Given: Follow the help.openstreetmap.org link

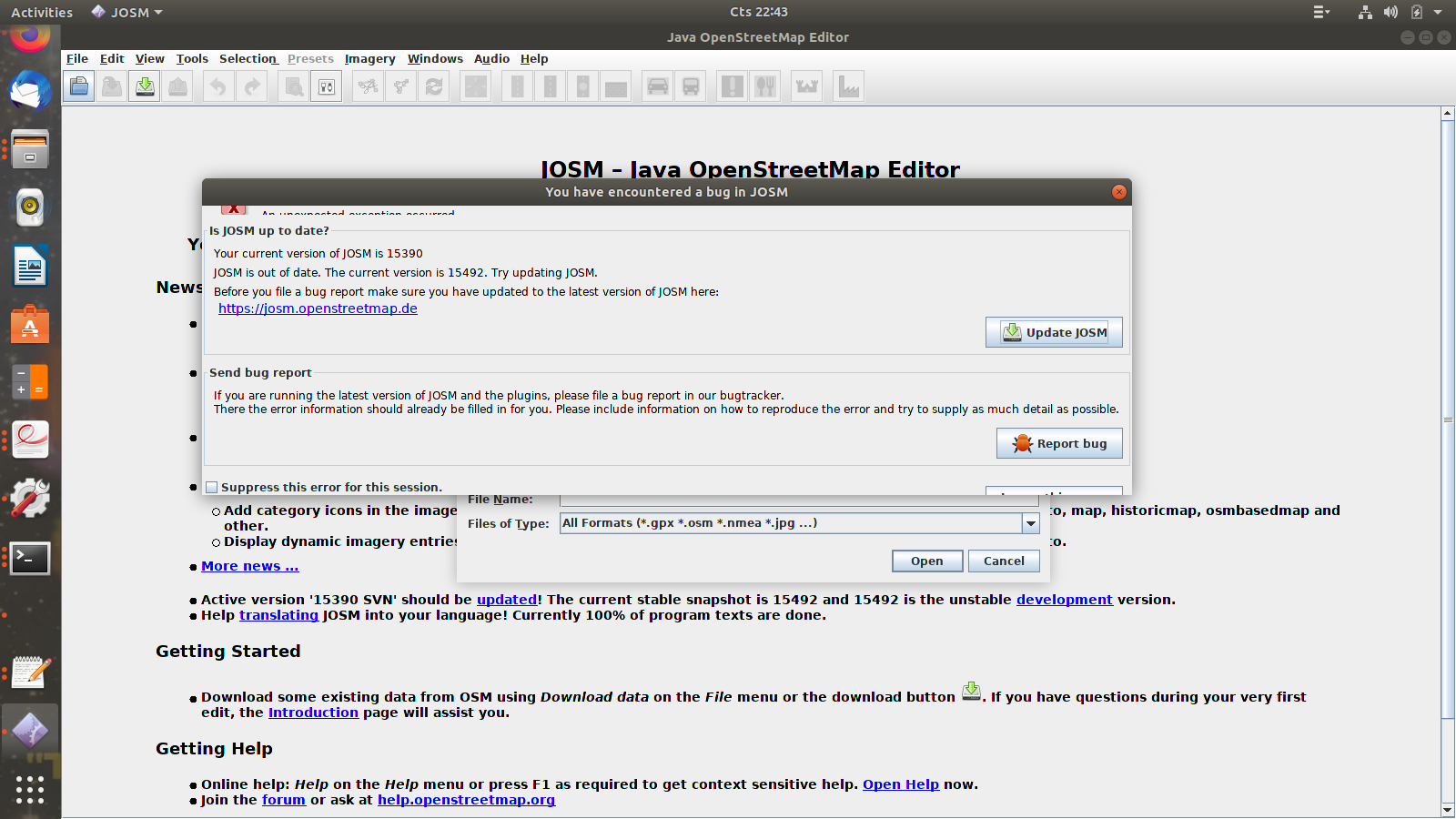Looking at the screenshot, I should click(x=466, y=800).
